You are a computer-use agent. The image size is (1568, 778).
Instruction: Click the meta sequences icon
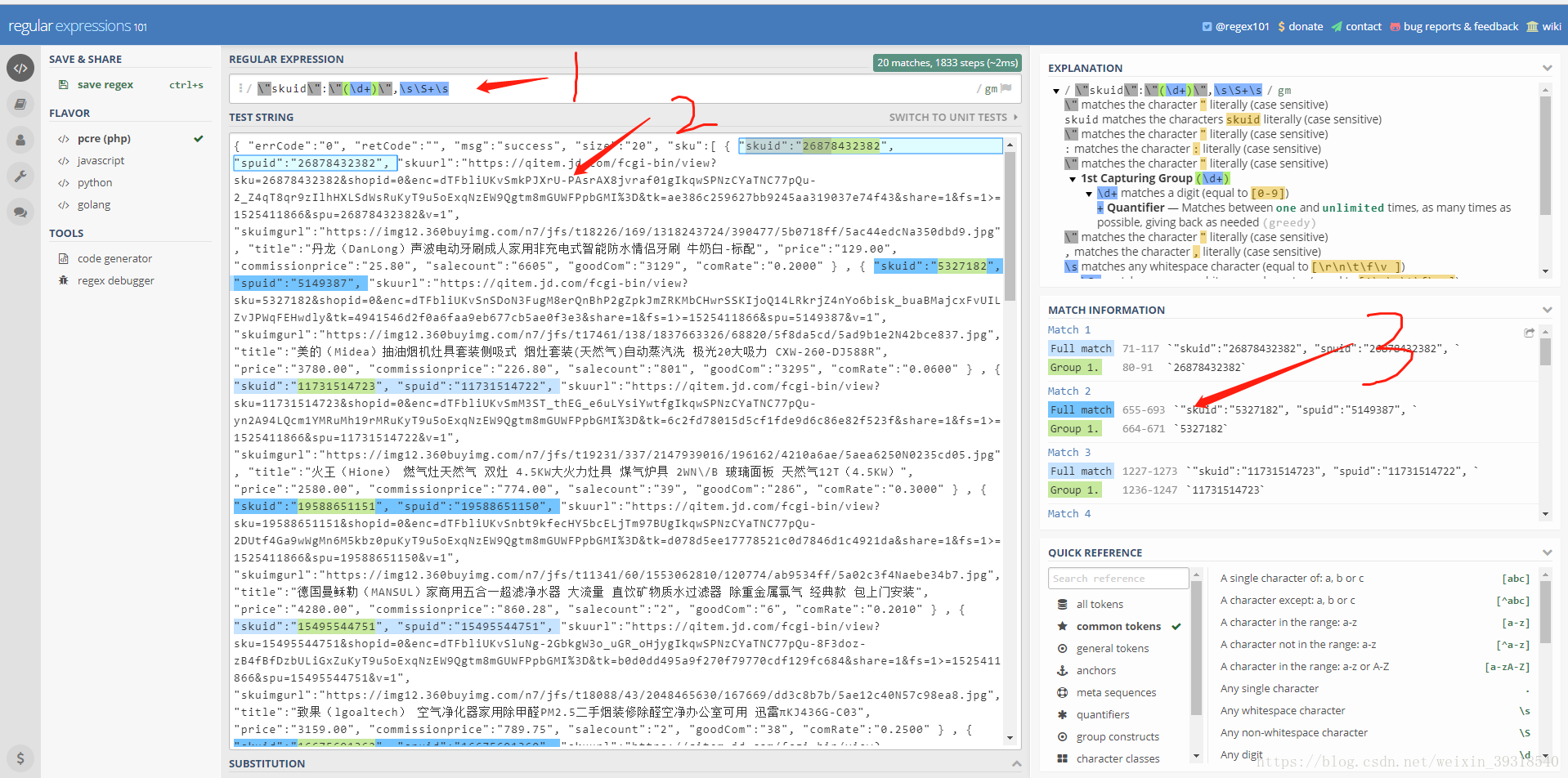tap(1062, 692)
